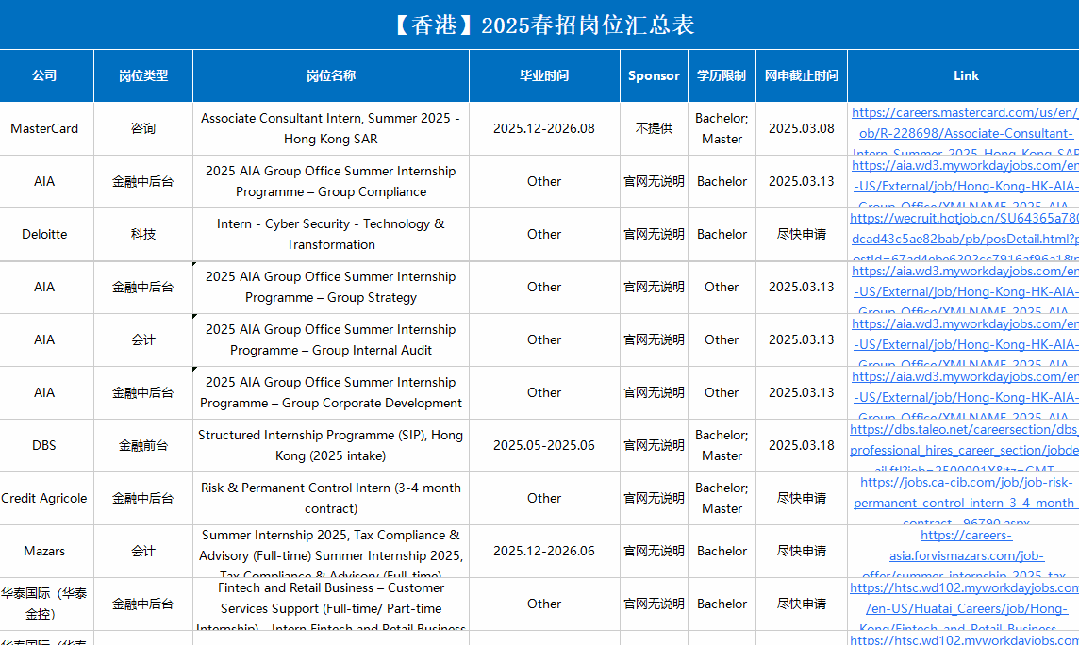Click the 公司 column header
This screenshot has height=645, width=1079.
pyautogui.click(x=46, y=76)
